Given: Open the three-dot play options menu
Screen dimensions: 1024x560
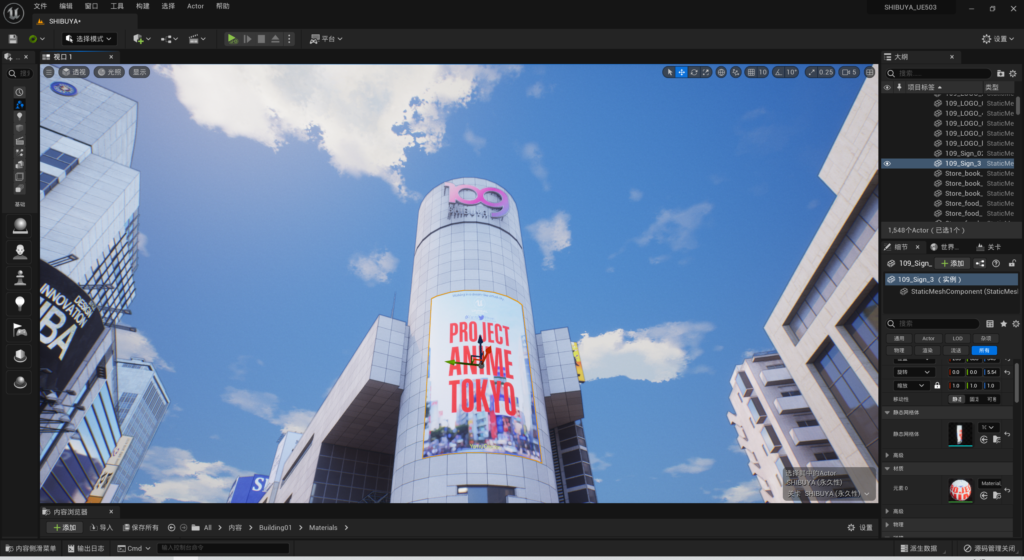Looking at the screenshot, I should [289, 39].
